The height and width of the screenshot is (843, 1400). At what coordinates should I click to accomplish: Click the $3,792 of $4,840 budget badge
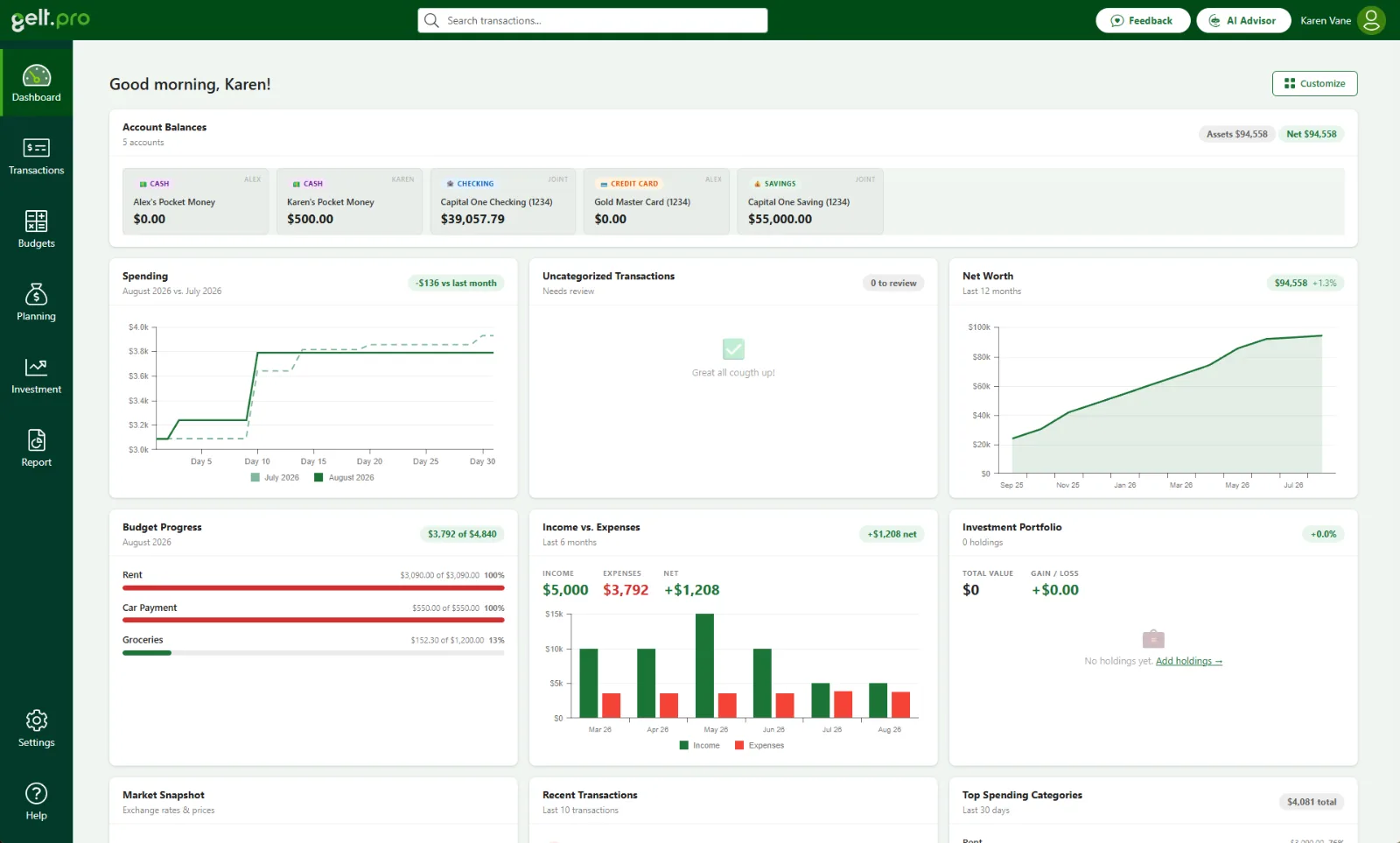click(462, 534)
